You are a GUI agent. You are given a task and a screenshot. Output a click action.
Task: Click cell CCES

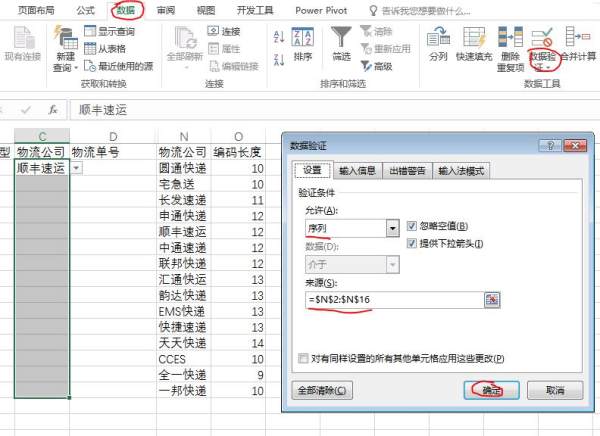184,359
